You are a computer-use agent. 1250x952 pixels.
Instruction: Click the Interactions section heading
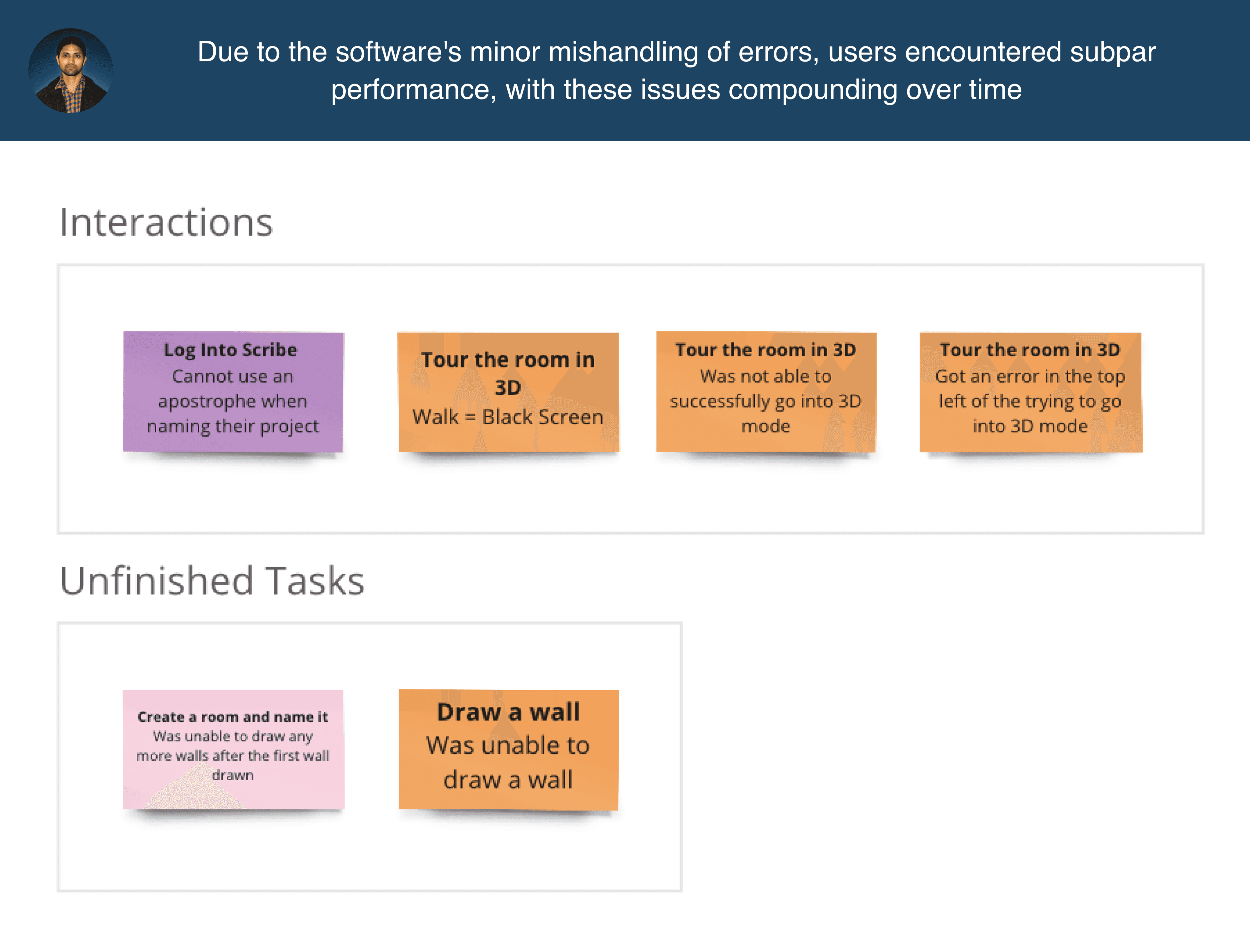click(166, 222)
